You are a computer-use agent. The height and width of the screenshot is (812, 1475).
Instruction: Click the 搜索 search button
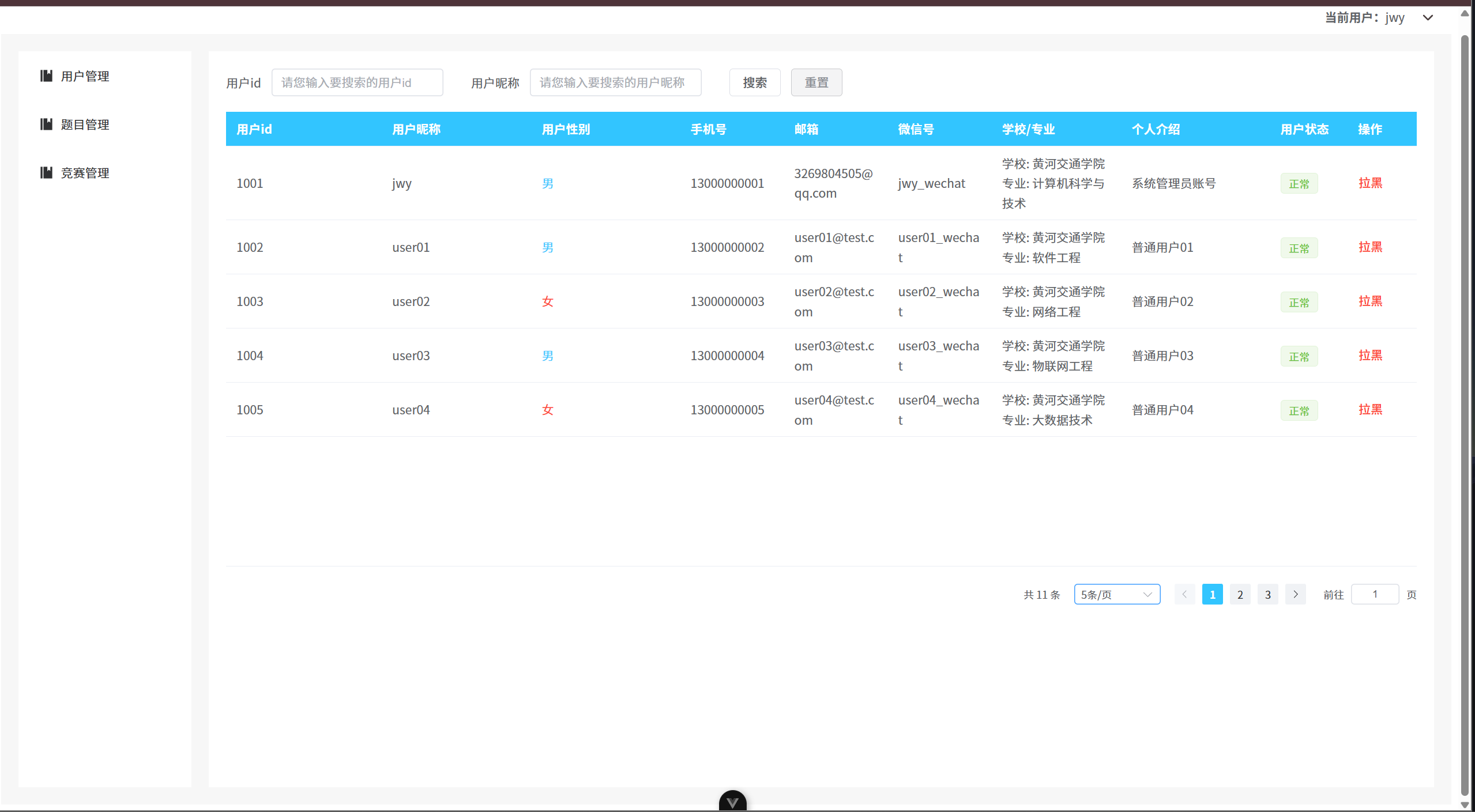pos(754,82)
